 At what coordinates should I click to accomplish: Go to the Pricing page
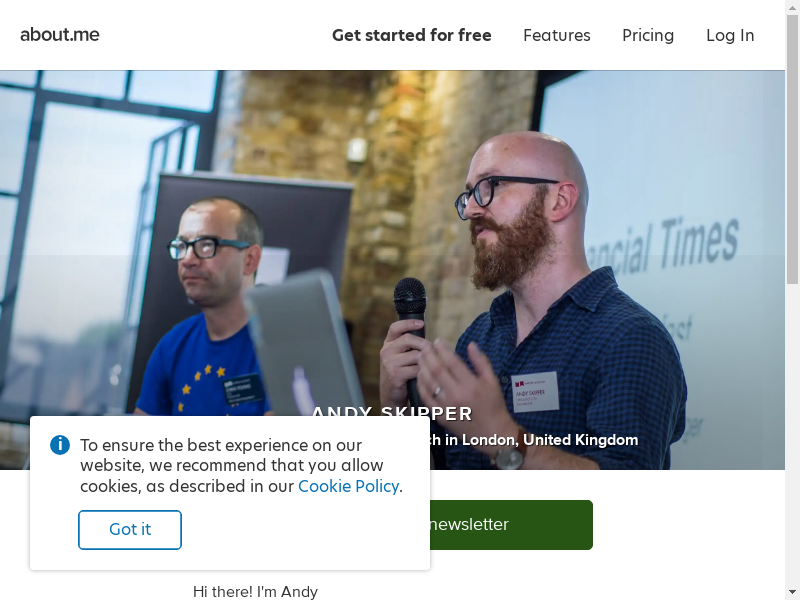(x=648, y=35)
